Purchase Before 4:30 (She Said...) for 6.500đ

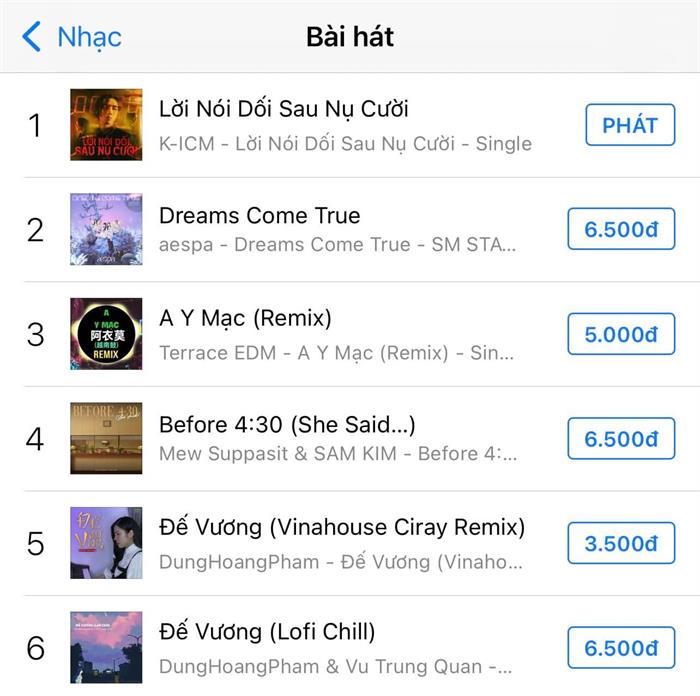pos(621,439)
